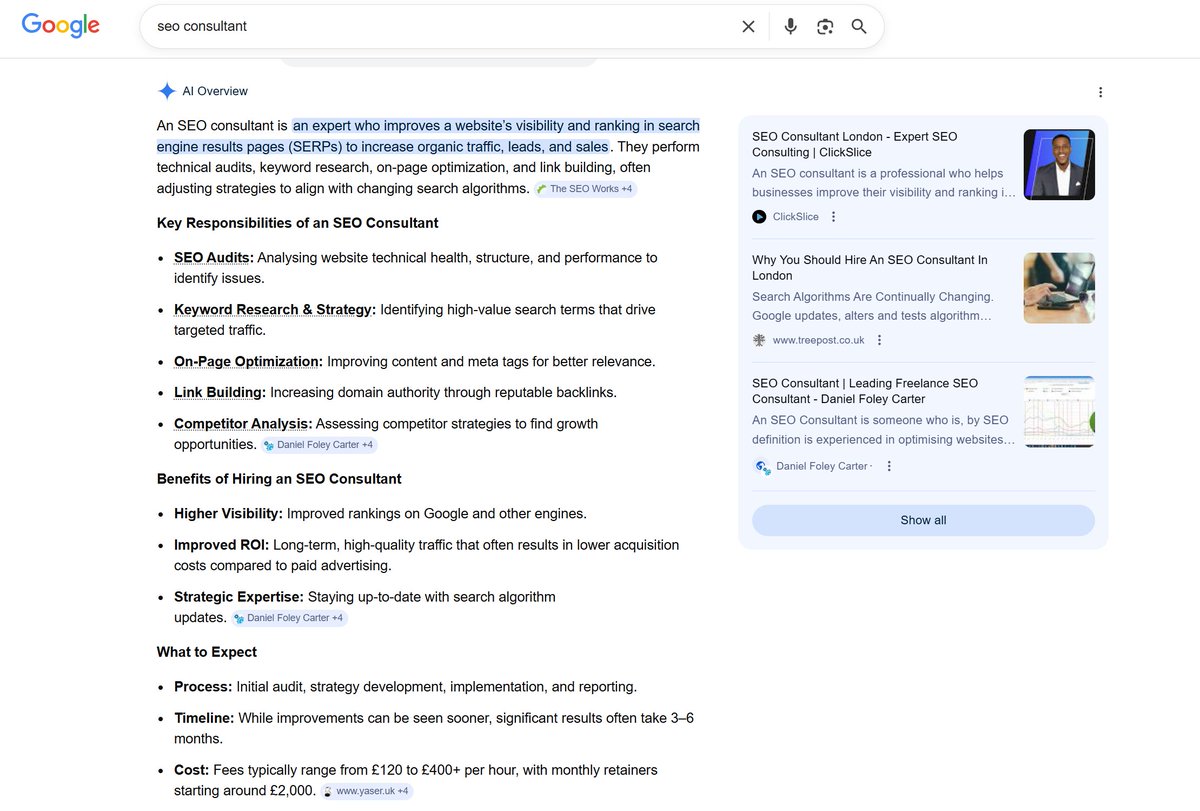This screenshot has height=811, width=1200.
Task: Click treepost snippet 'Search Algorithms Are Continually Changing'
Action: [872, 306]
